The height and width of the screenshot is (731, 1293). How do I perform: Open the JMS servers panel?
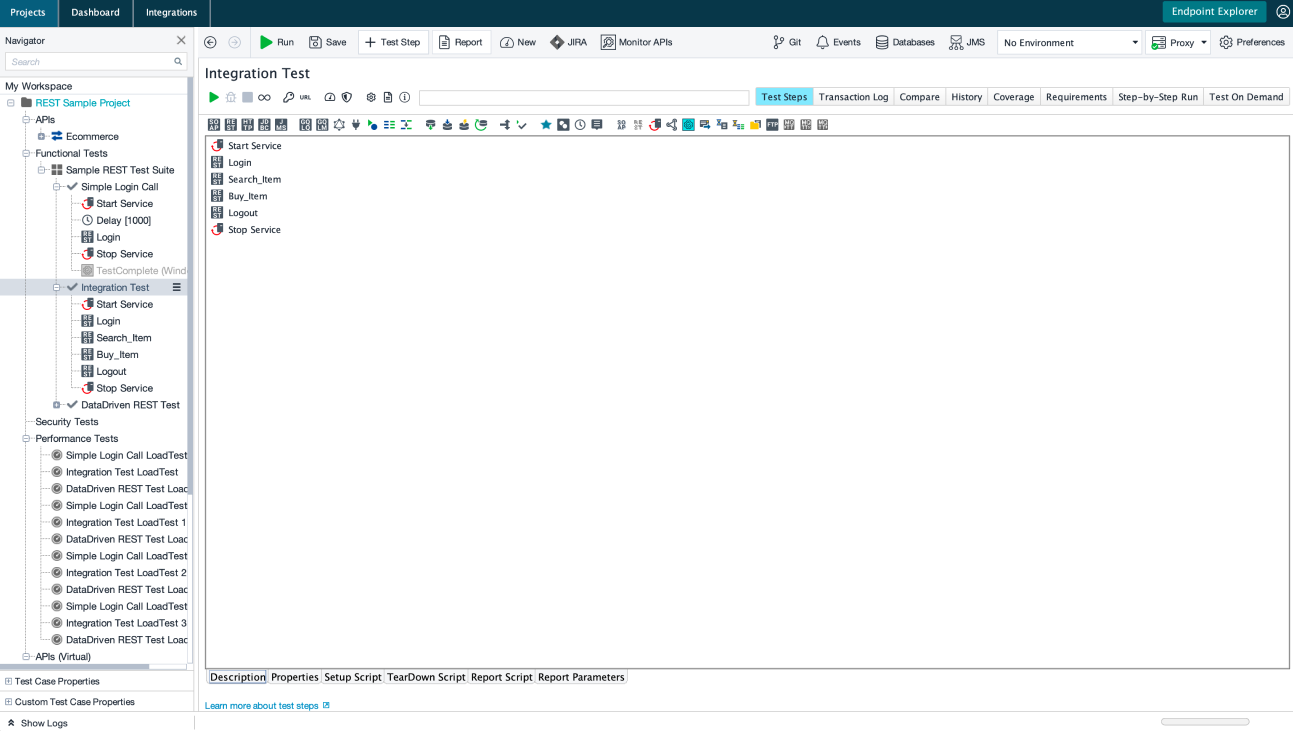click(x=966, y=42)
